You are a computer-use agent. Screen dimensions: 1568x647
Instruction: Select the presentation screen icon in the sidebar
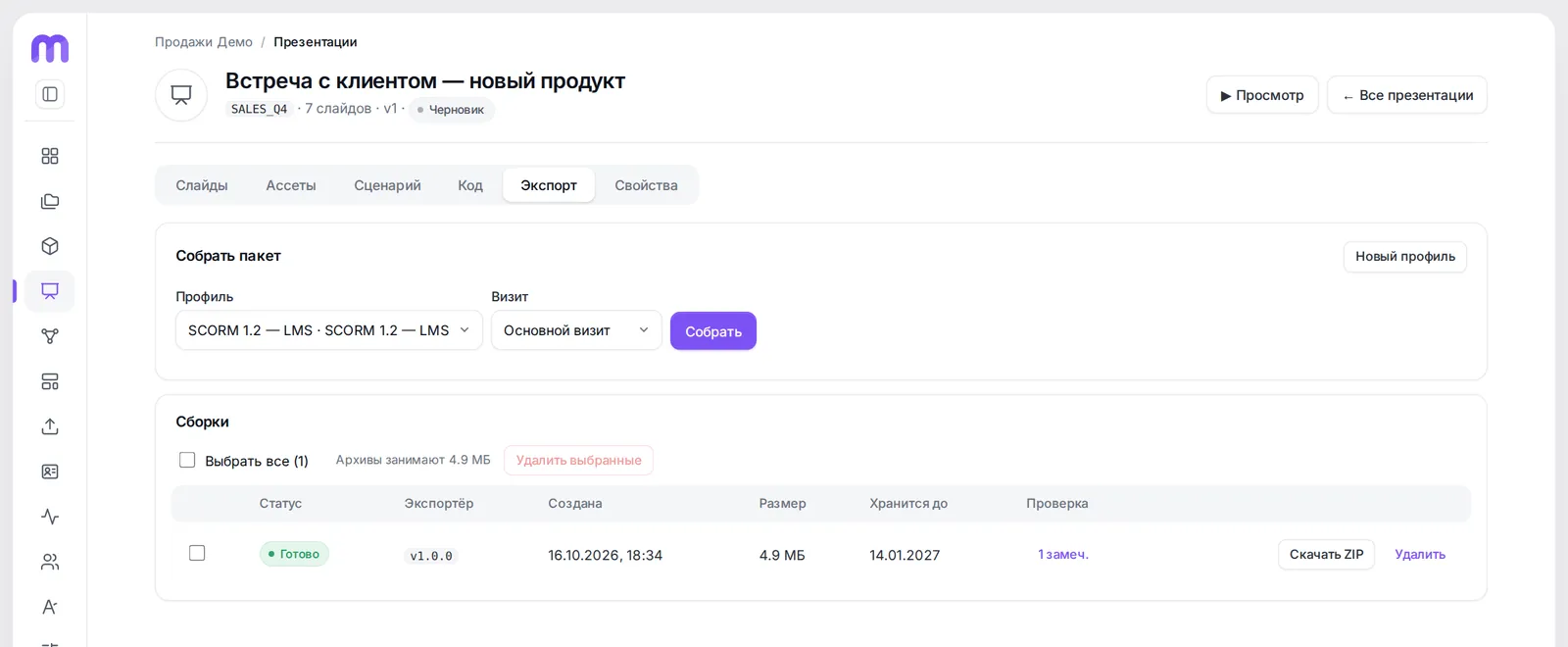point(50,291)
